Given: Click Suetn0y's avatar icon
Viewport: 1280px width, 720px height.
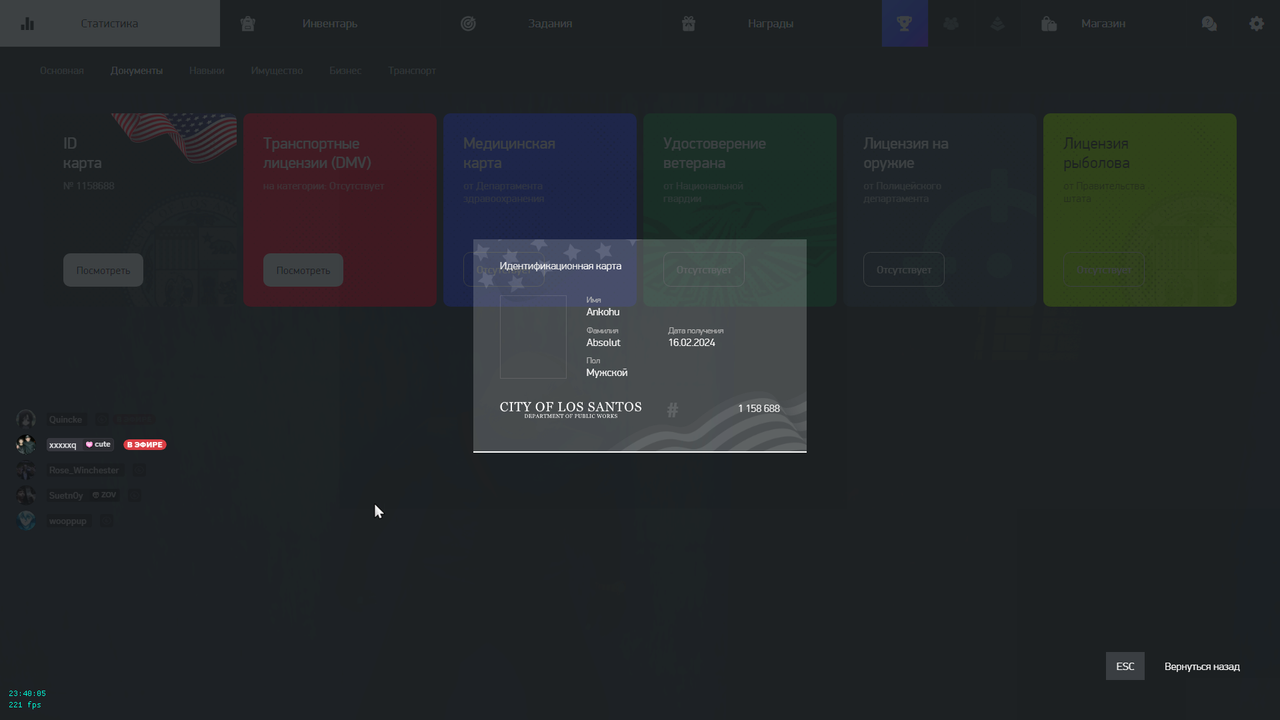Looking at the screenshot, I should coord(26,495).
